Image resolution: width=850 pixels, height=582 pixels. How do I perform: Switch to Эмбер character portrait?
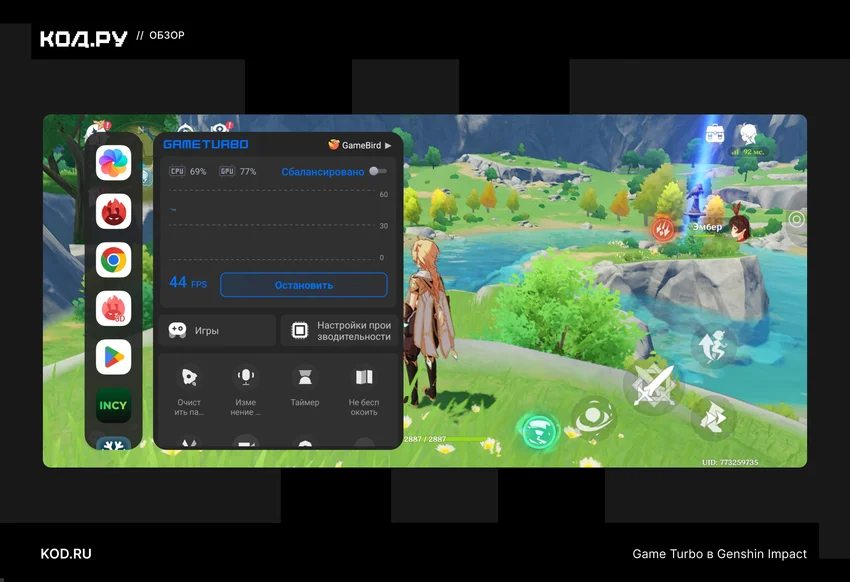pyautogui.click(x=739, y=225)
